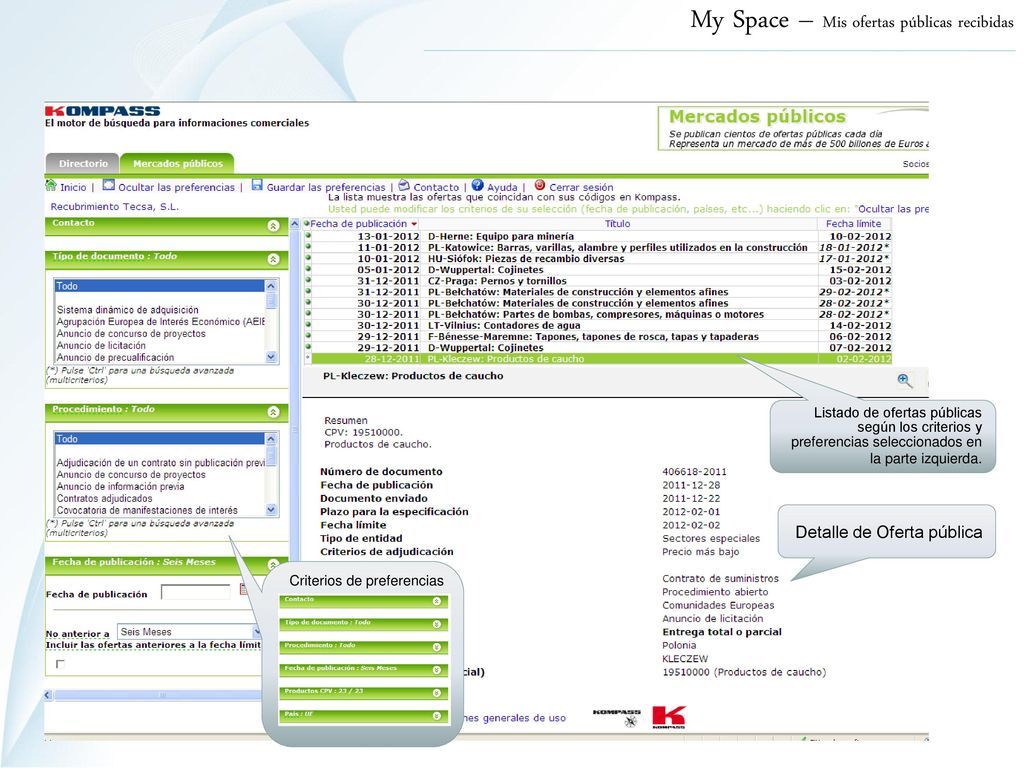
Task: Open offer LT-Vilnius: Contadores de agua
Action: (x=504, y=325)
